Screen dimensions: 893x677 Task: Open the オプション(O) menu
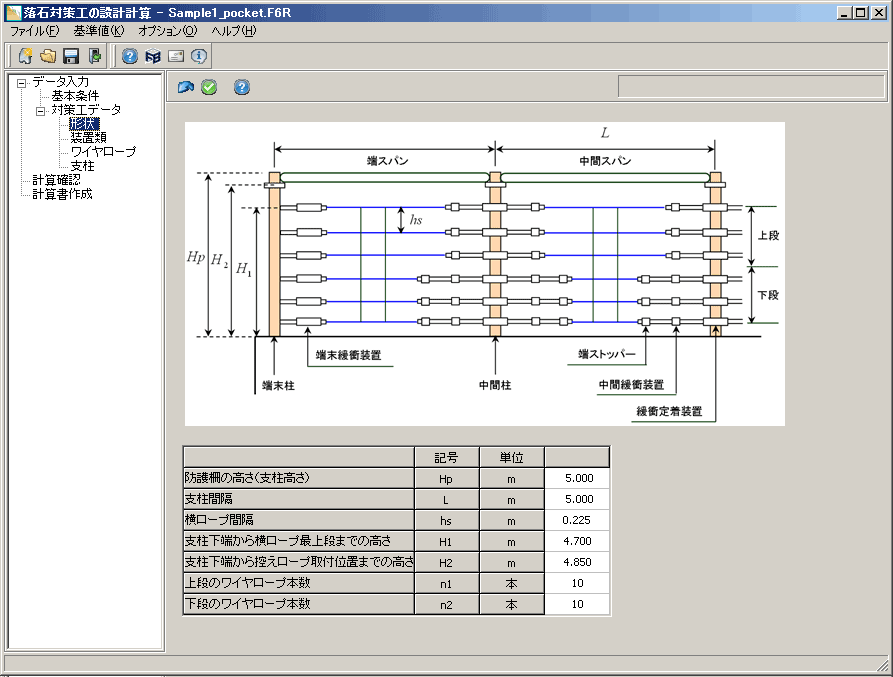pos(167,31)
